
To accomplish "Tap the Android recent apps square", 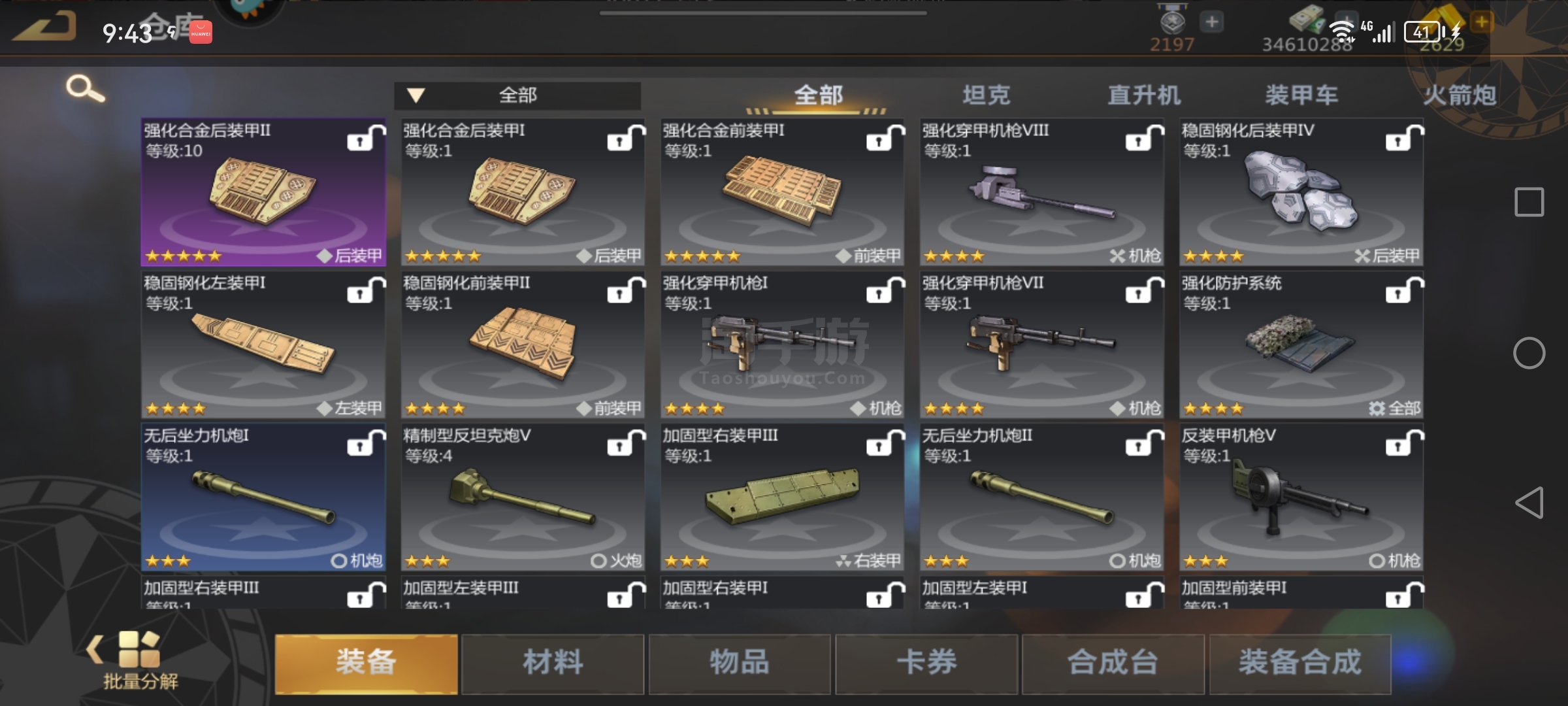I will tap(1529, 202).
